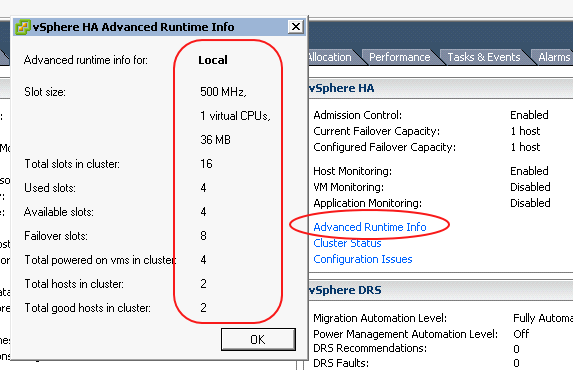Click the 'Used slots:' label

(x=50, y=188)
